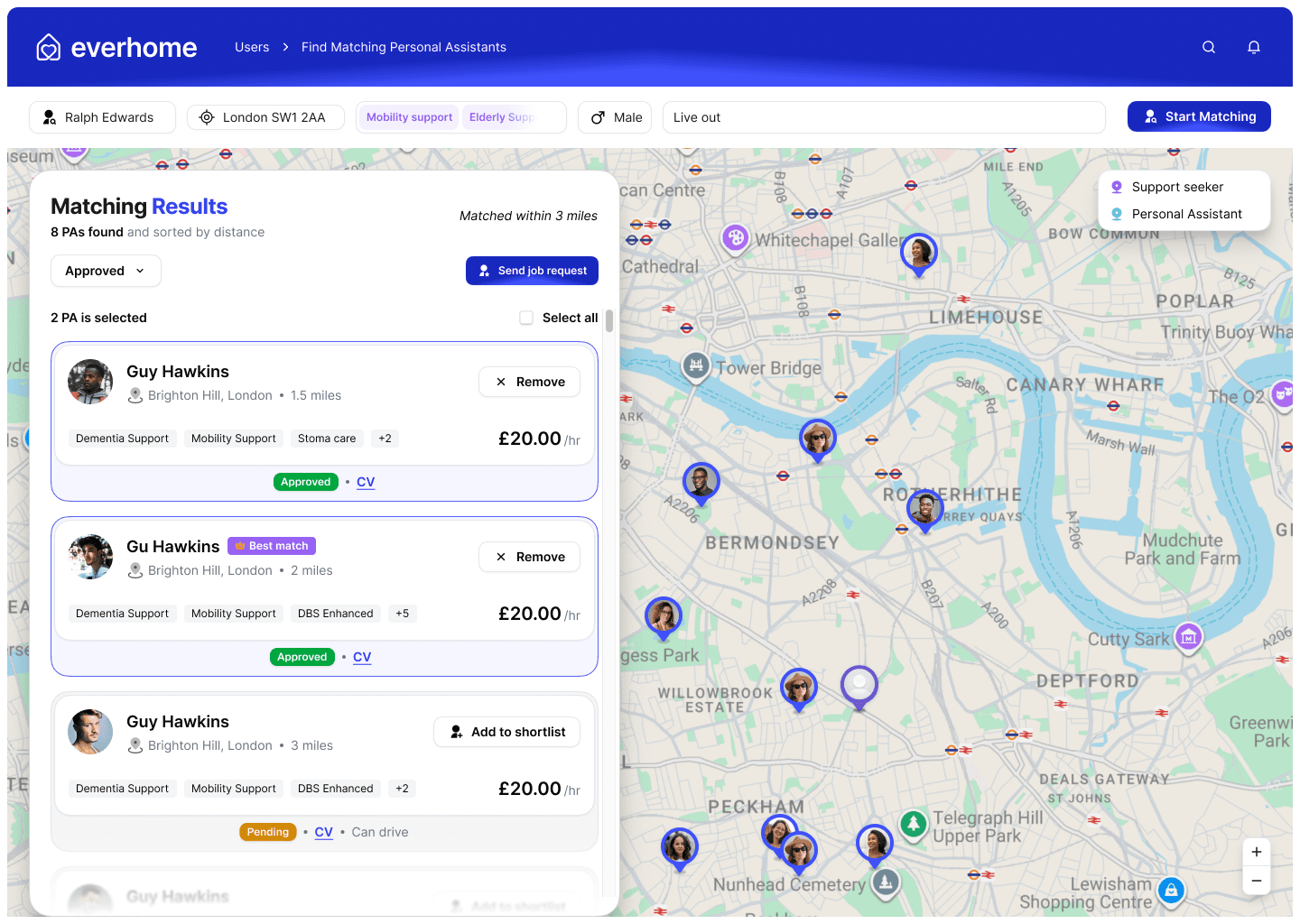Zoom in on the map
The width and height of the screenshot is (1300, 924).
[1257, 852]
